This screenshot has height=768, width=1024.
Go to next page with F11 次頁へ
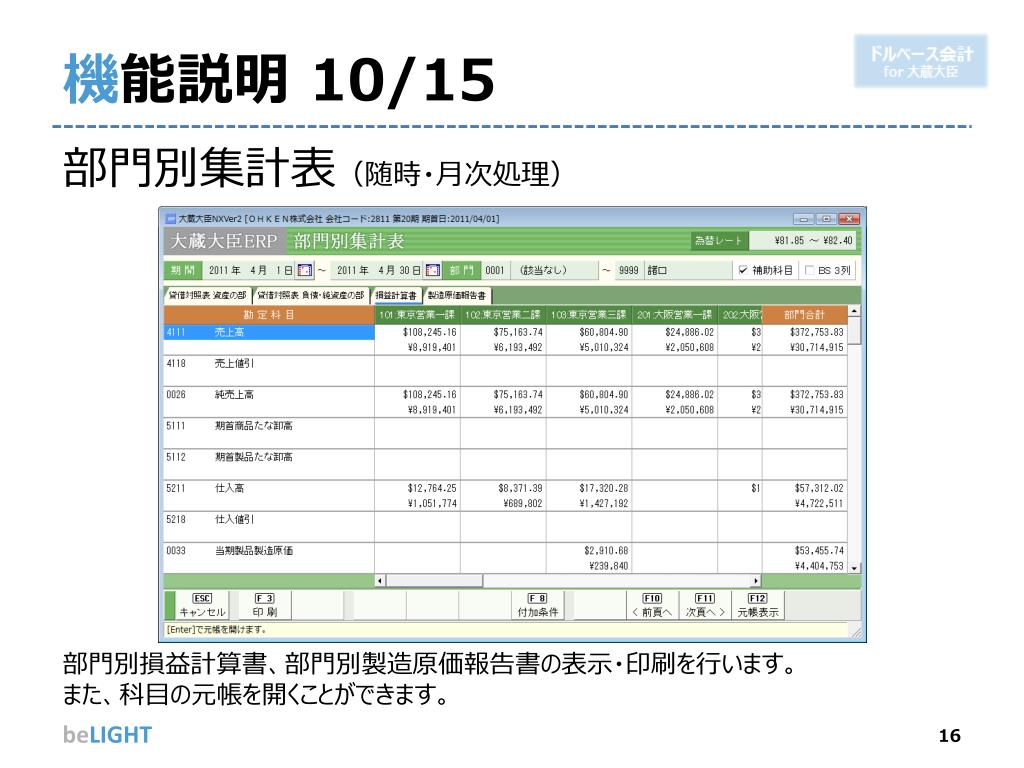point(705,605)
